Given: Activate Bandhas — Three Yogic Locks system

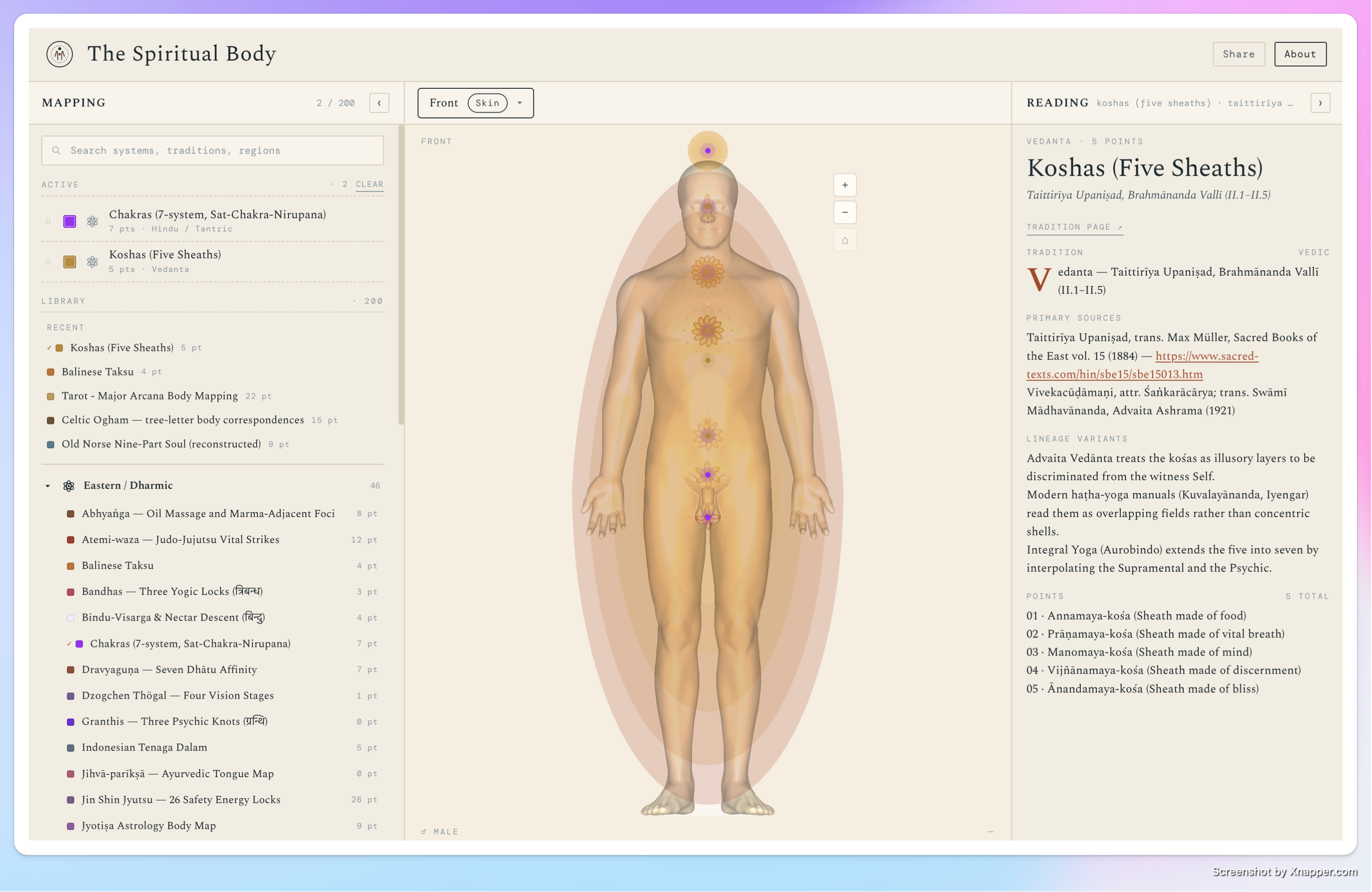Looking at the screenshot, I should pyautogui.click(x=222, y=592).
